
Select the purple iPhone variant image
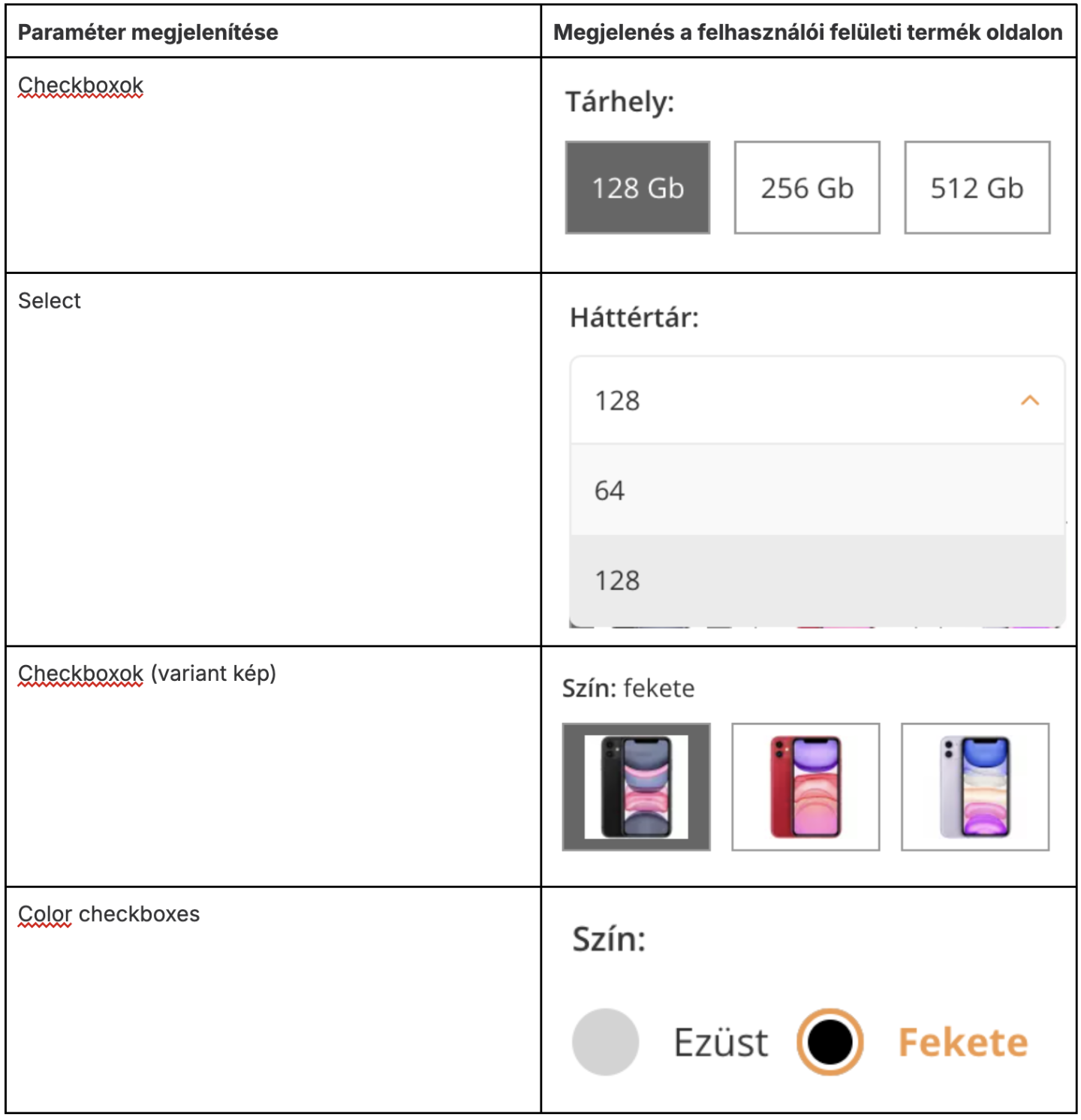pos(975,787)
